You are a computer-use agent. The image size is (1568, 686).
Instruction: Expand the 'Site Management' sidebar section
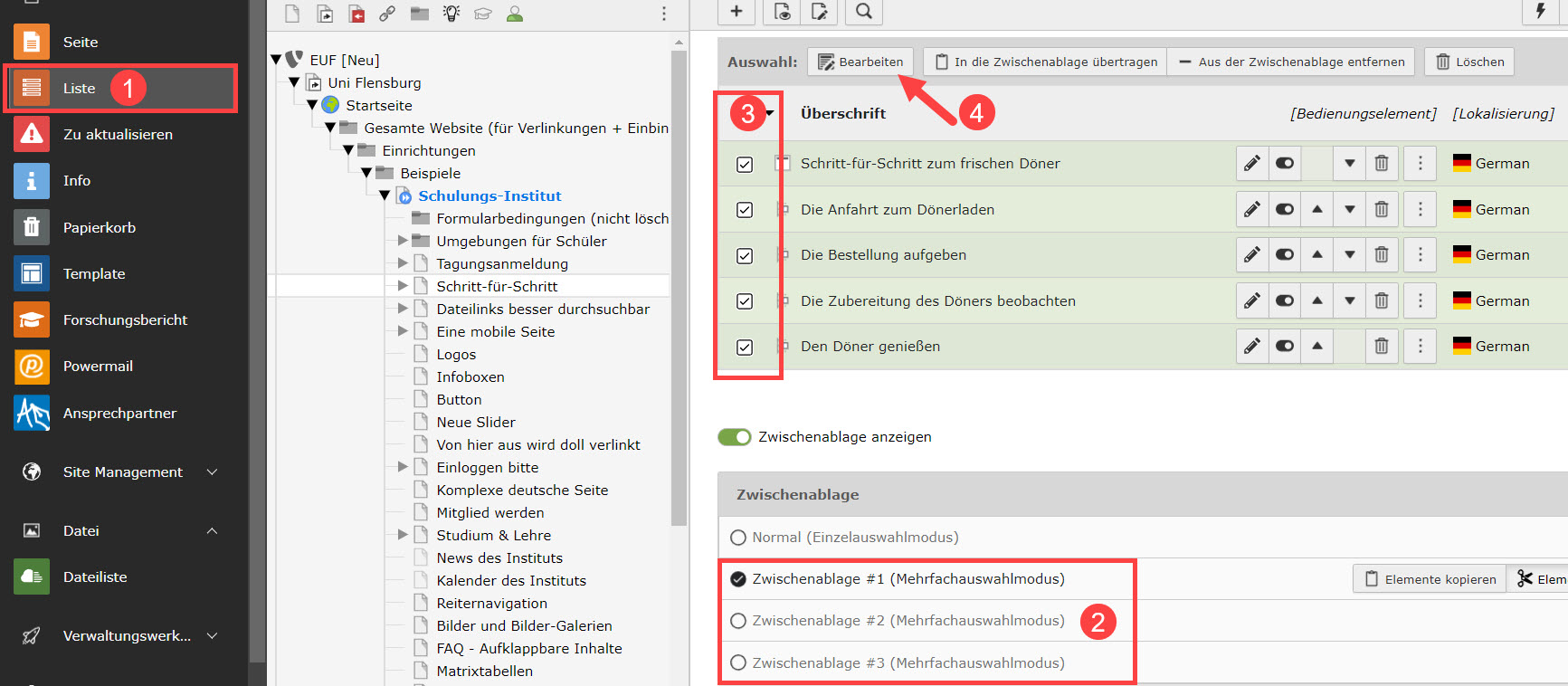pyautogui.click(x=212, y=472)
